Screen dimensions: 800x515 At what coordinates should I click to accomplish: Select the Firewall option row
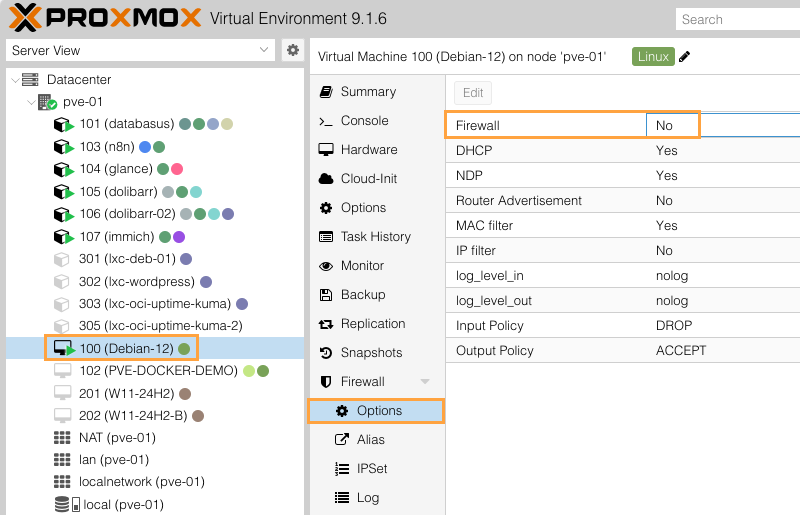(x=623, y=126)
